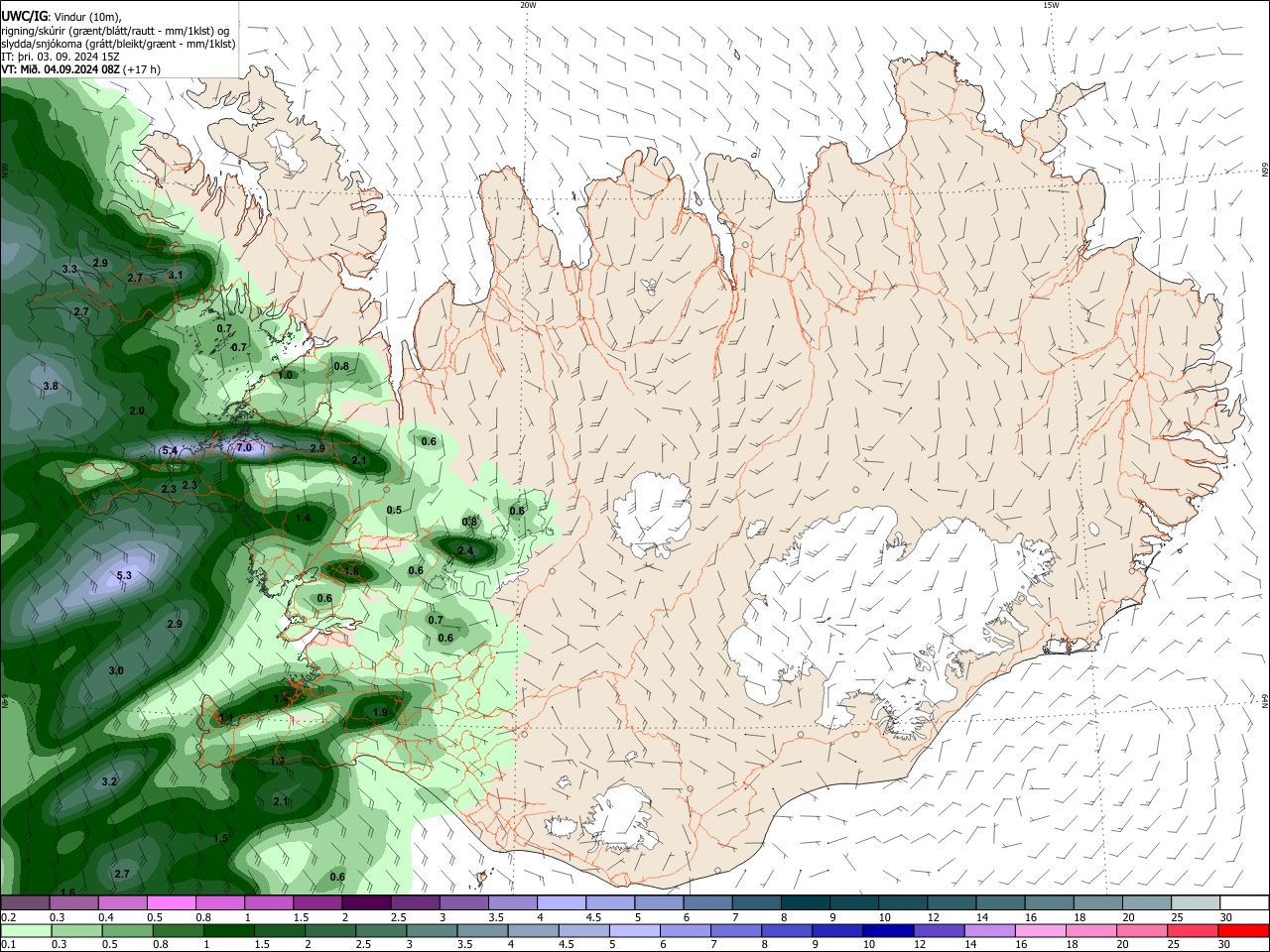Click the VT: Mið. 04.09.2024 08Z (+17 h) line
The width and height of the screenshot is (1270, 952).
(80, 69)
